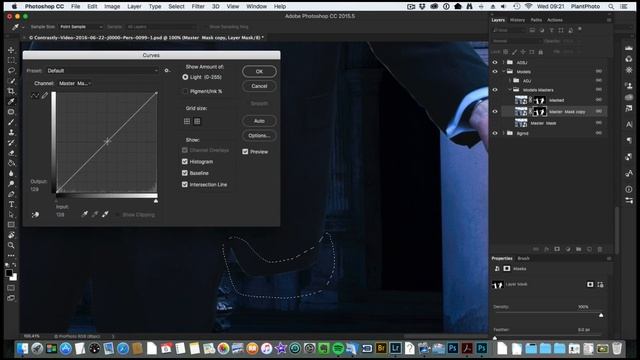Viewport: 640px width, 360px height.
Task: Click OK in Curves dialog
Action: (259, 71)
